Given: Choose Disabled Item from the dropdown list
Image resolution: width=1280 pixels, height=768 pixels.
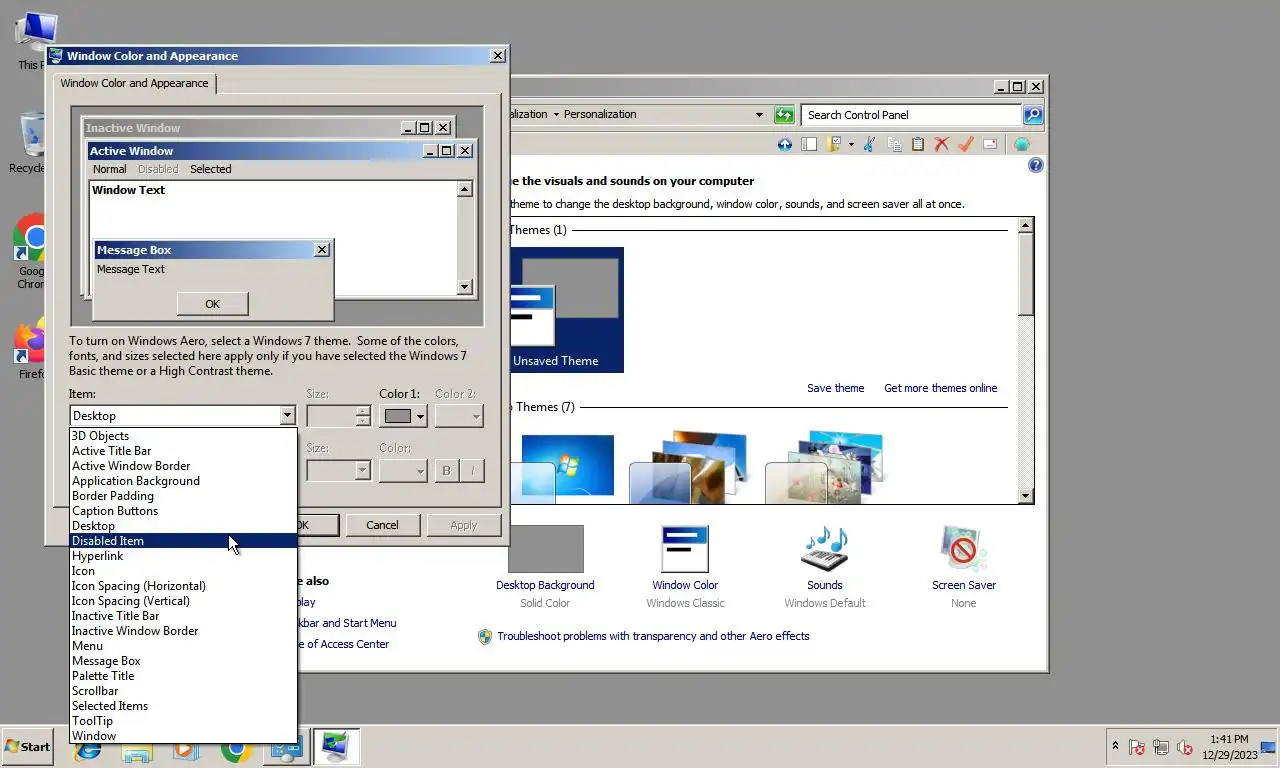Looking at the screenshot, I should click(183, 541).
